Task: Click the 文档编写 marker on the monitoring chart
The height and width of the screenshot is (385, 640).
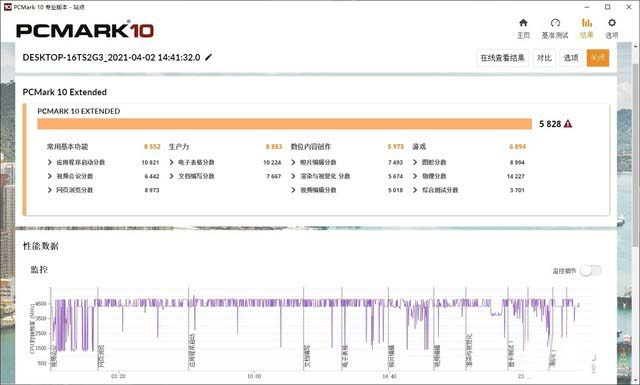Action: coord(307,355)
